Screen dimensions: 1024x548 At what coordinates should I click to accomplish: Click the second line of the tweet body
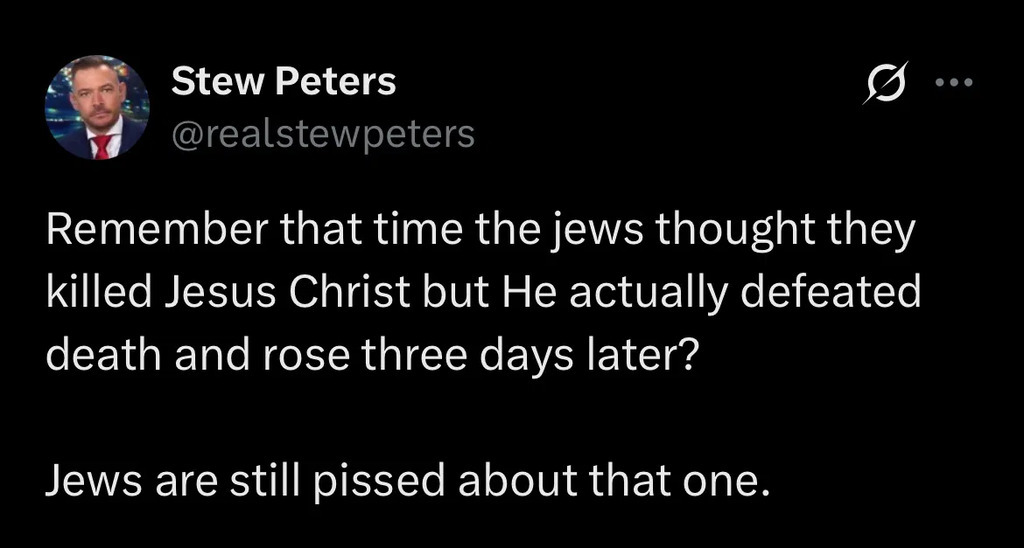(x=482, y=297)
